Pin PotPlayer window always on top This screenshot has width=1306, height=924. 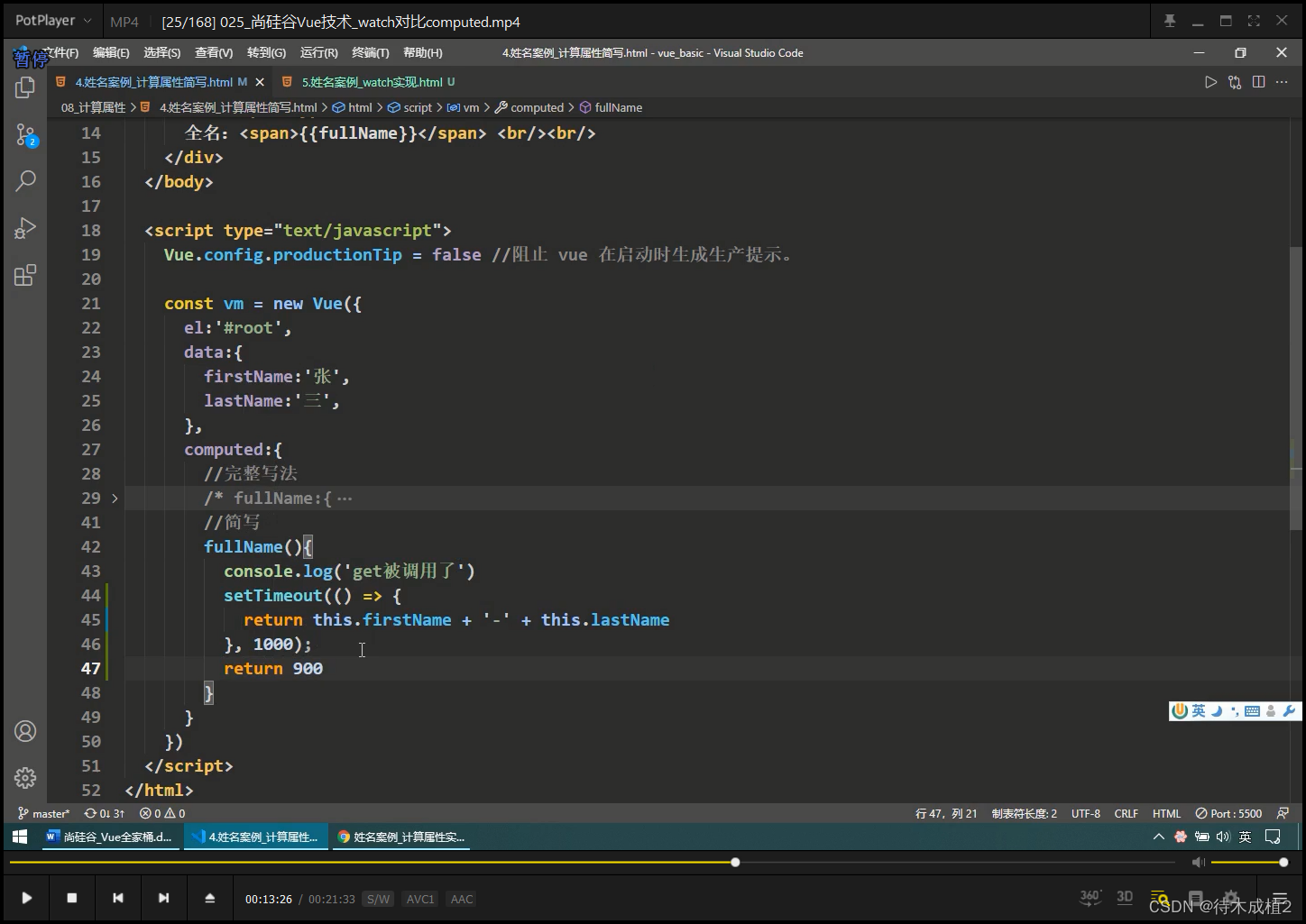coord(1170,21)
